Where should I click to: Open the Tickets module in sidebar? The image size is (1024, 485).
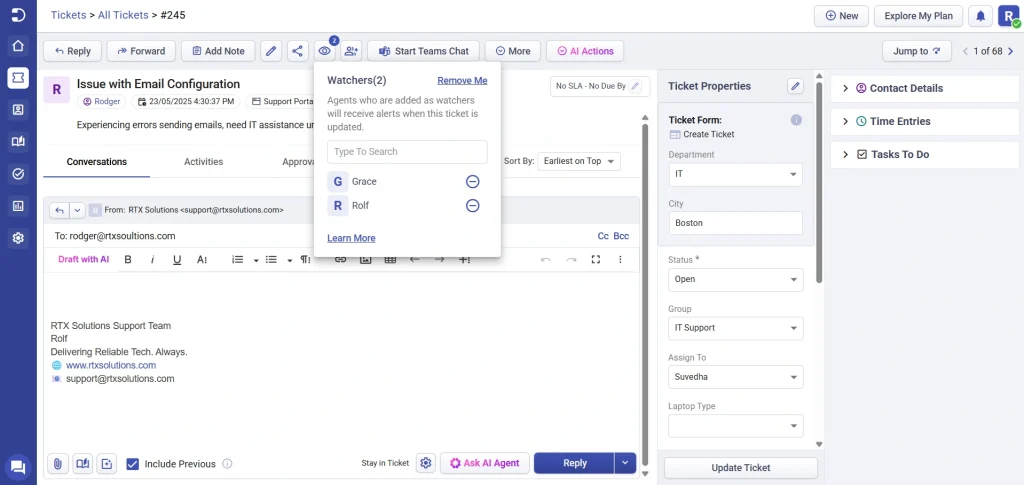tap(18, 78)
